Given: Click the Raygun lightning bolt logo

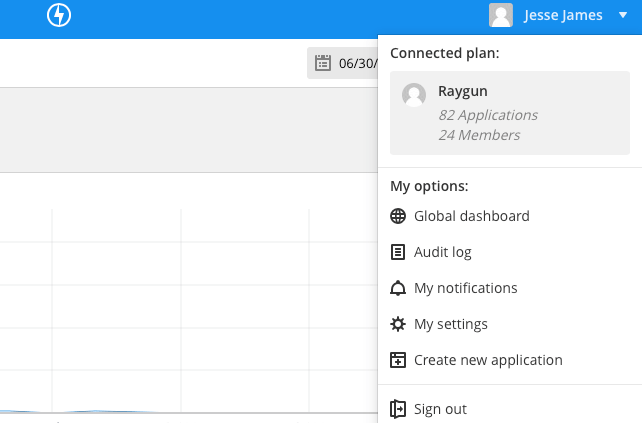Looking at the screenshot, I should pos(59,15).
